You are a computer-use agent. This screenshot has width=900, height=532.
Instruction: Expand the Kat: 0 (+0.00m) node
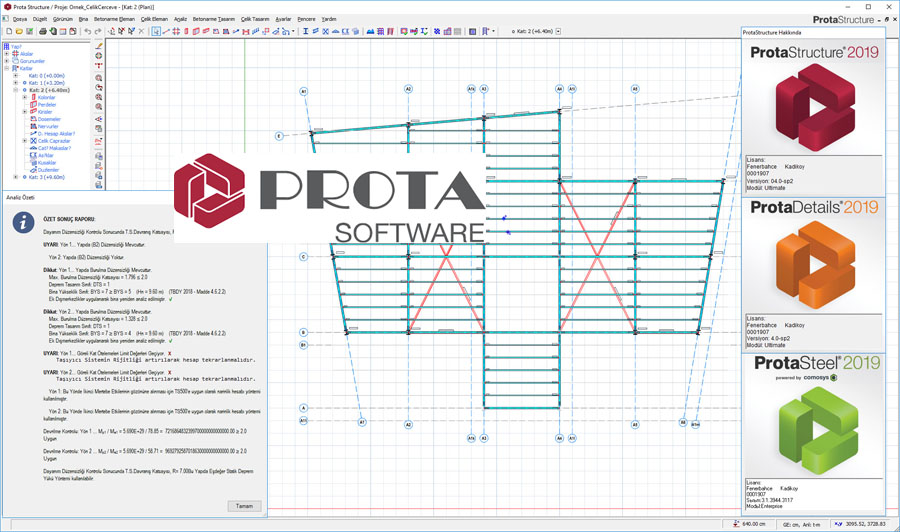pos(15,75)
